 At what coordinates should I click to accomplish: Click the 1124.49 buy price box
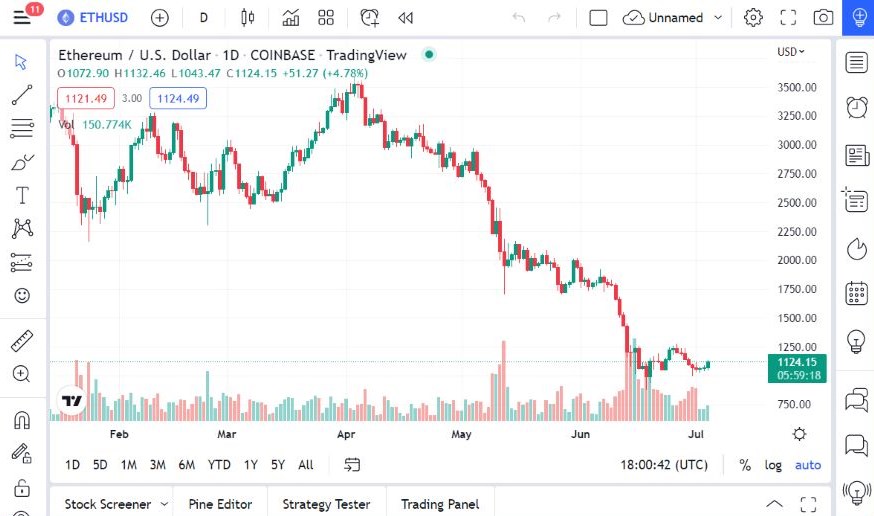coord(178,98)
